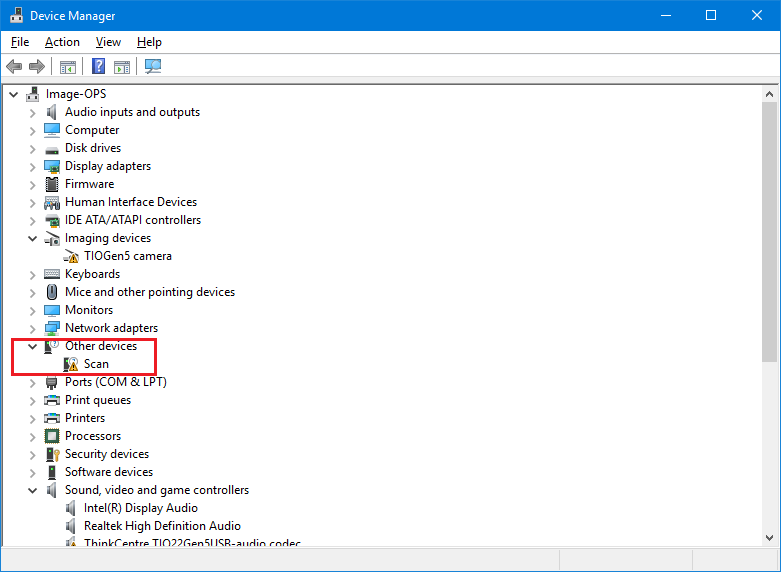Click the Disk drives icon
781x572 pixels.
(52, 149)
